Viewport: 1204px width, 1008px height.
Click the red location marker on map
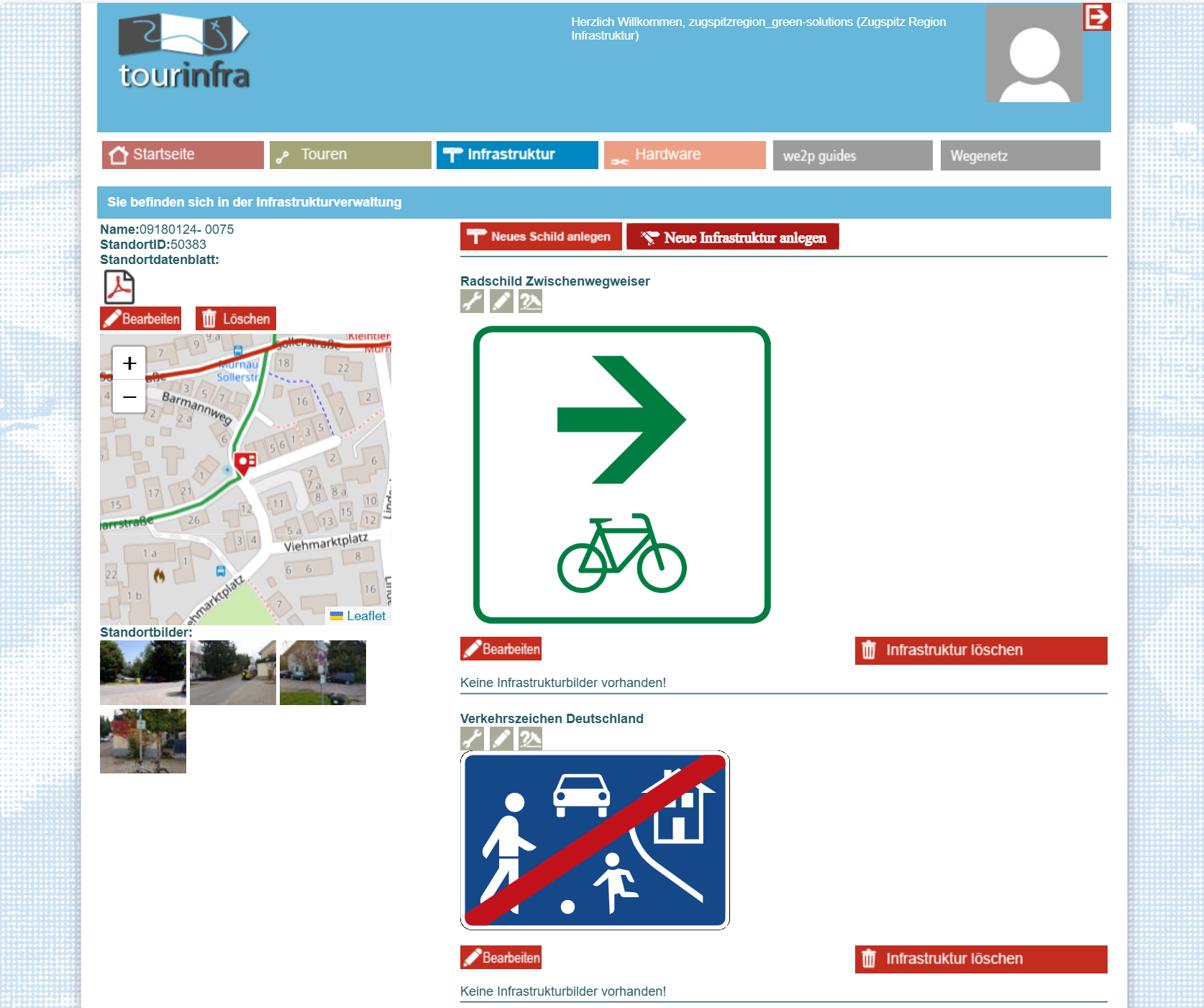245,462
